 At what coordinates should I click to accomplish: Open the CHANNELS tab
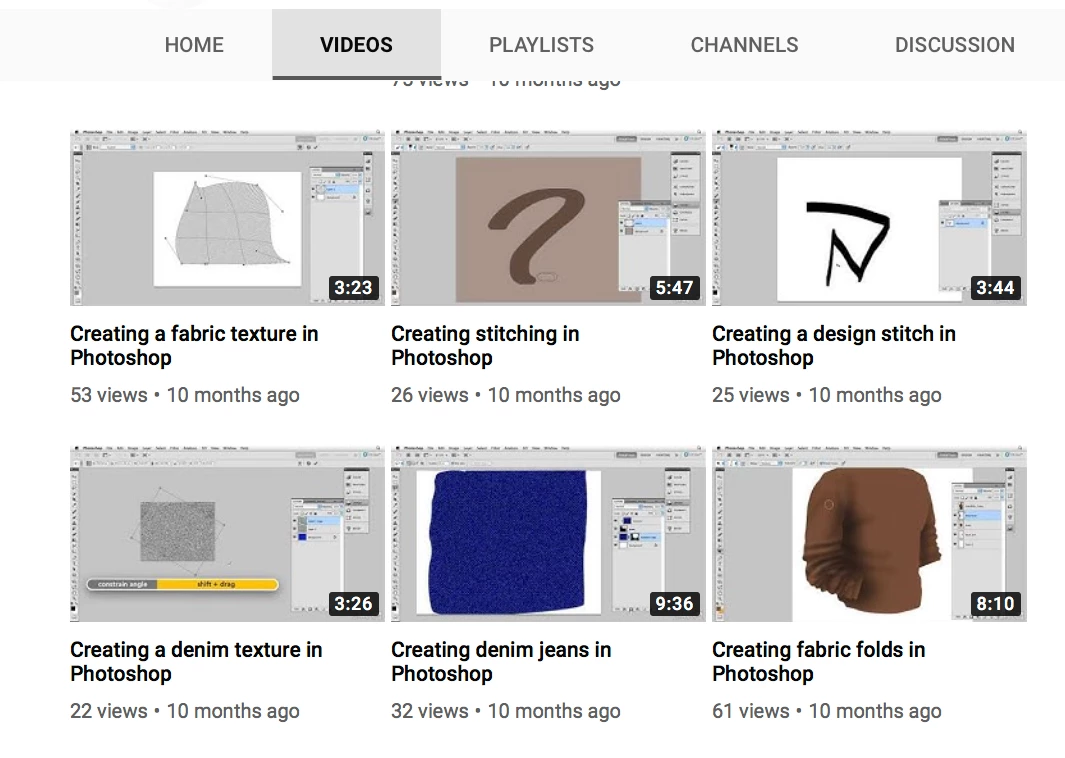pyautogui.click(x=744, y=45)
